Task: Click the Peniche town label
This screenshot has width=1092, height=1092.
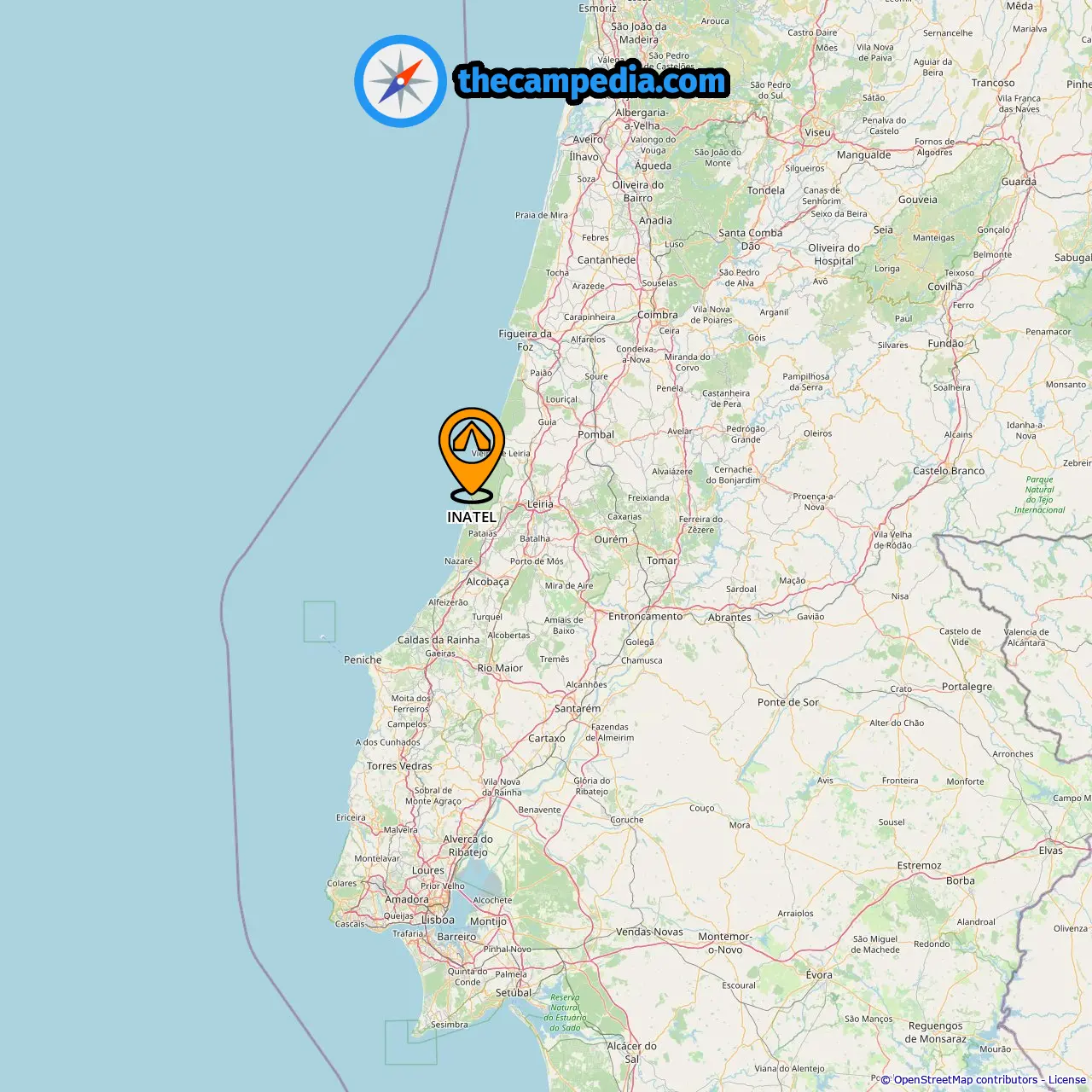Action: tap(363, 659)
